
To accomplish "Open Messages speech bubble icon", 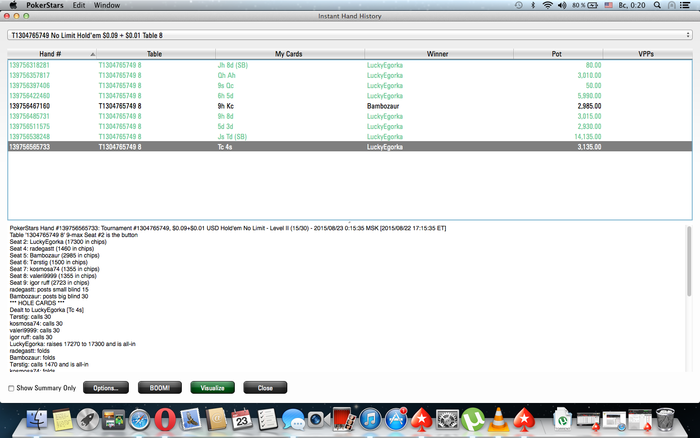I will [293, 420].
